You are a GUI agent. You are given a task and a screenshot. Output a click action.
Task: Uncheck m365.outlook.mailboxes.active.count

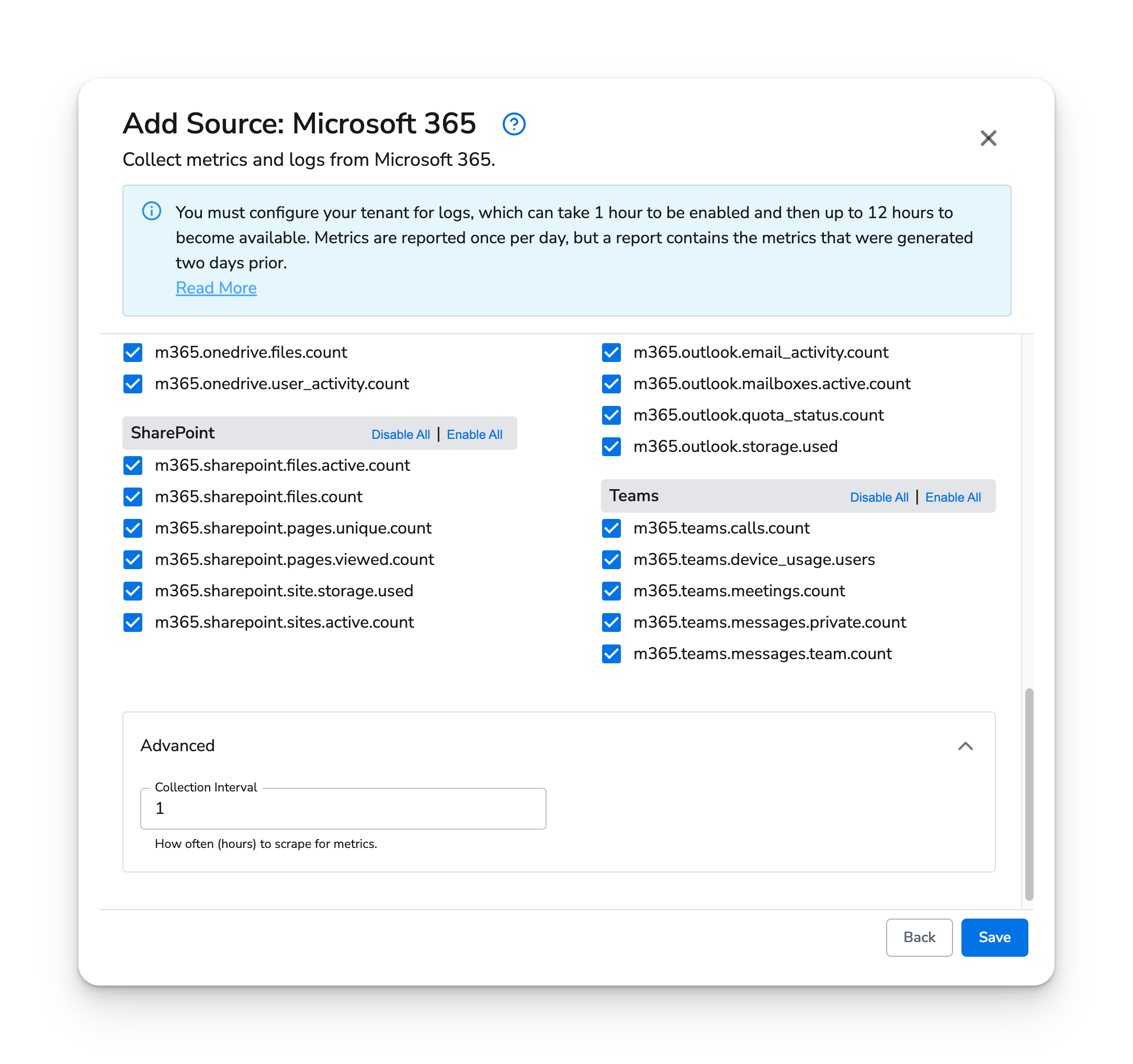tap(611, 383)
